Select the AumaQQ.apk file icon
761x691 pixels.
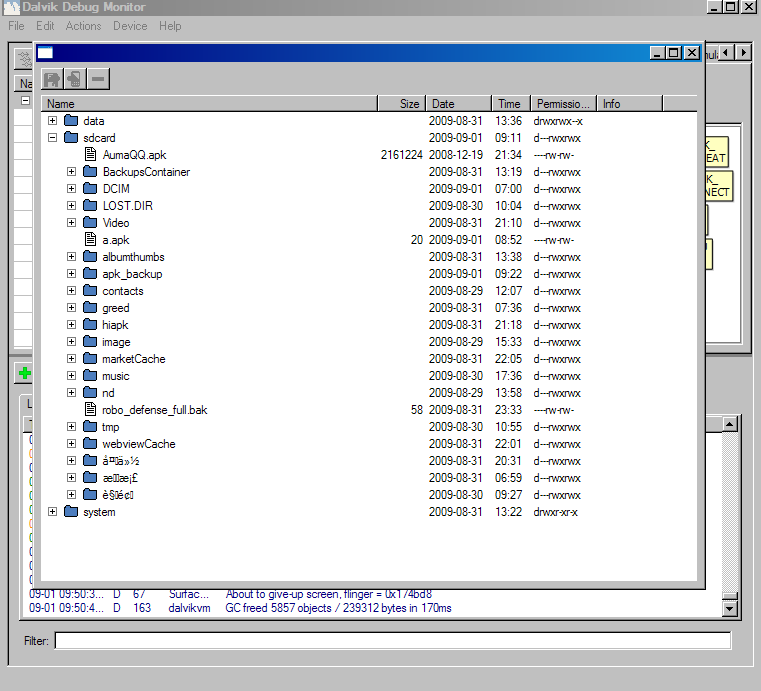[90, 155]
